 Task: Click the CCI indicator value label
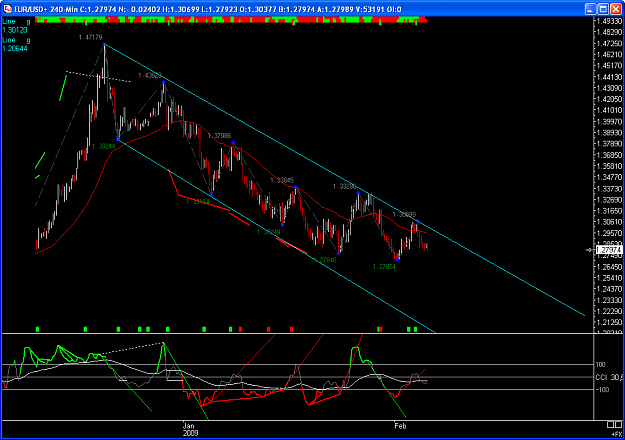click(608, 377)
